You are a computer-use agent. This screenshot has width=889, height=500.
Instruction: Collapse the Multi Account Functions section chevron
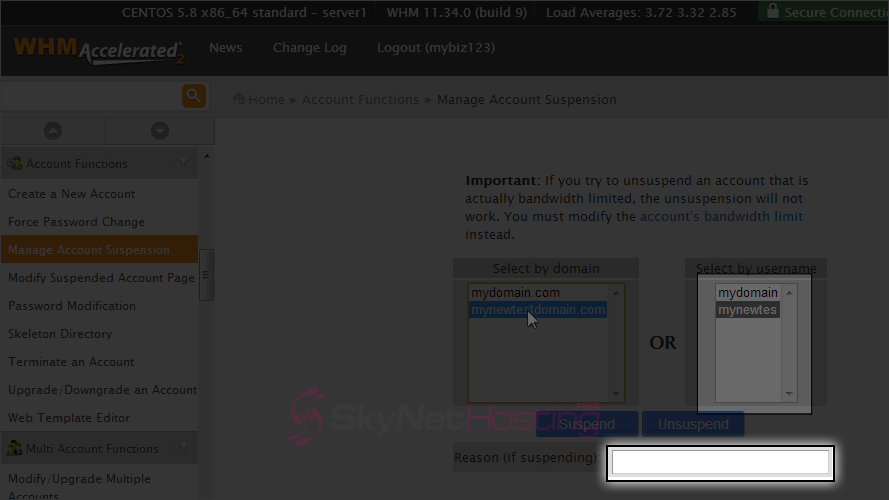point(184,448)
